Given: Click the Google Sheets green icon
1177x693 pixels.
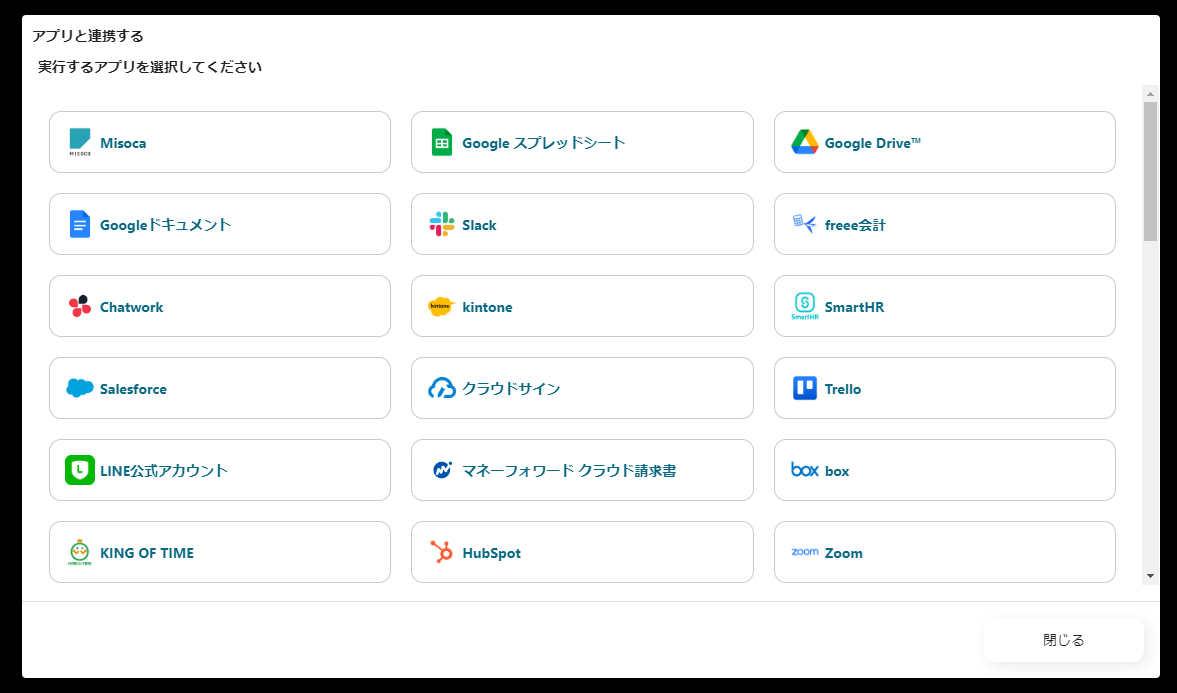Looking at the screenshot, I should (442, 142).
